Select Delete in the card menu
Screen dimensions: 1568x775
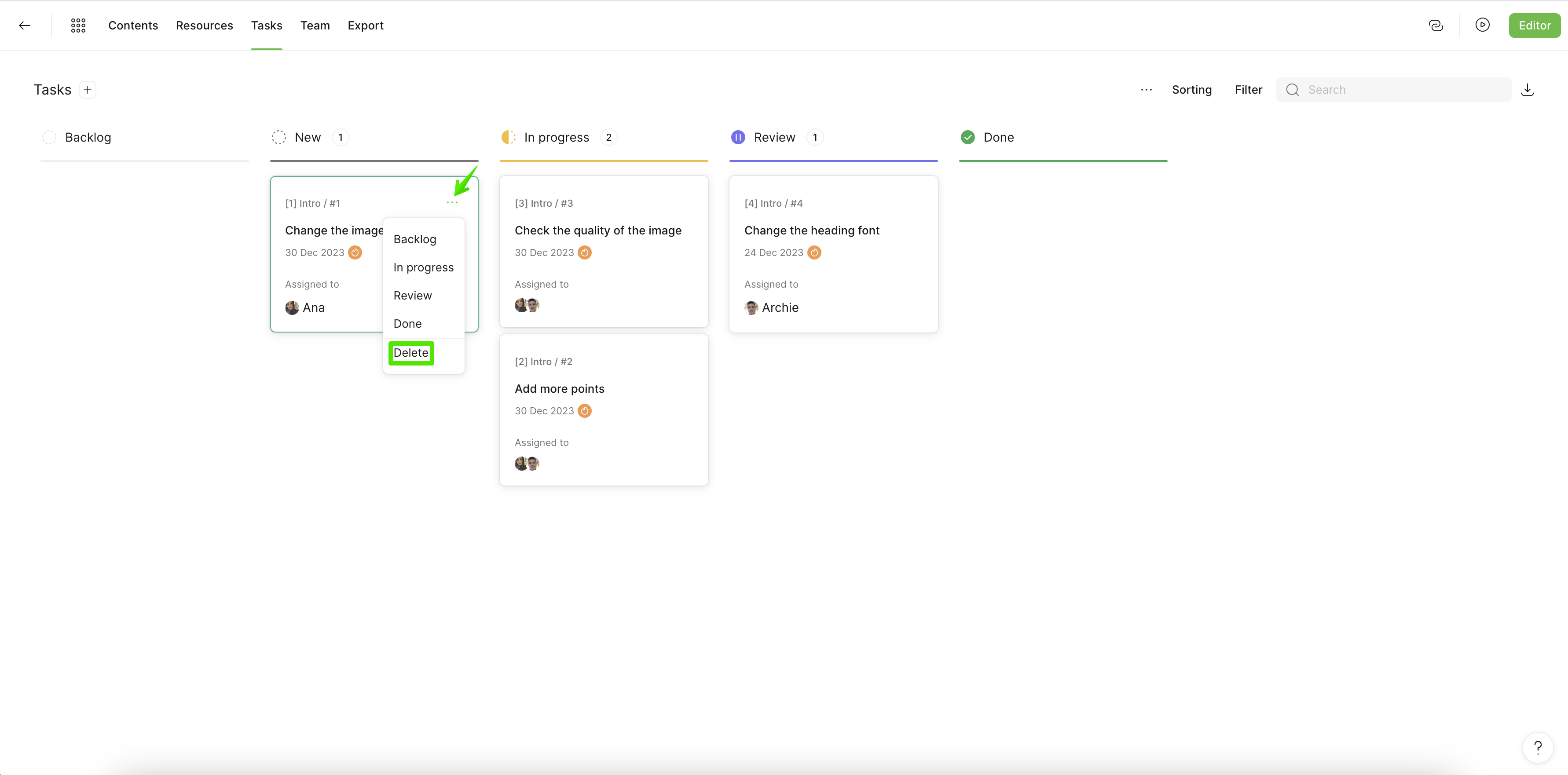tap(411, 353)
